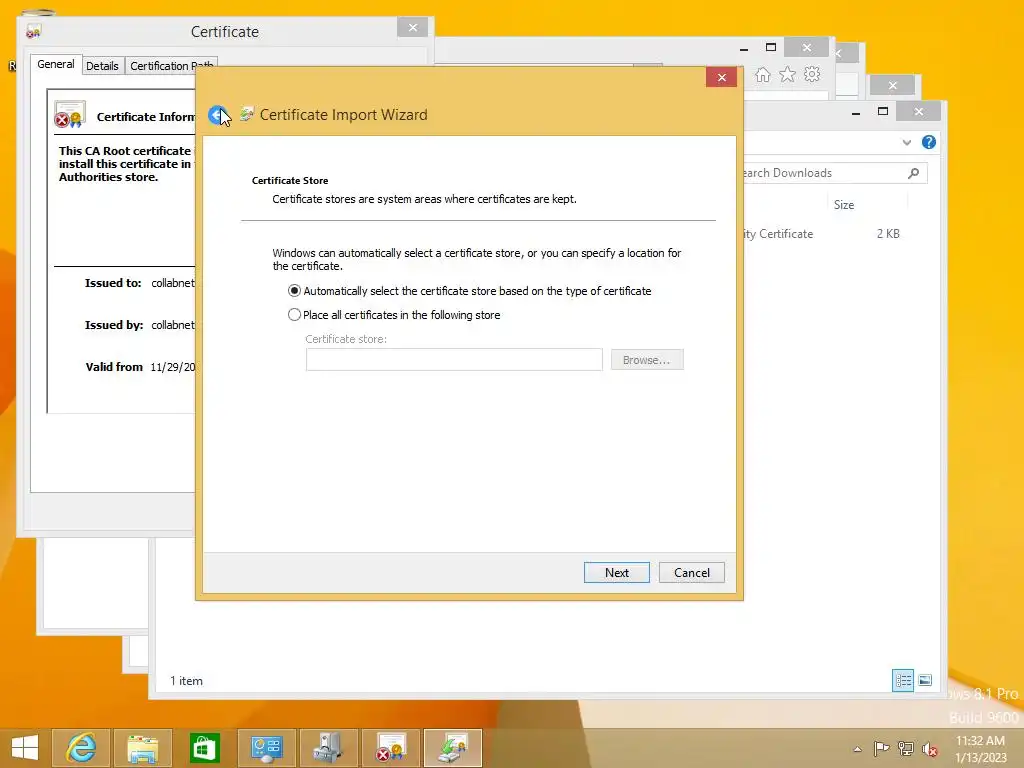Close the Certificate dialog window
Viewport: 1024px width, 768px height.
[413, 27]
